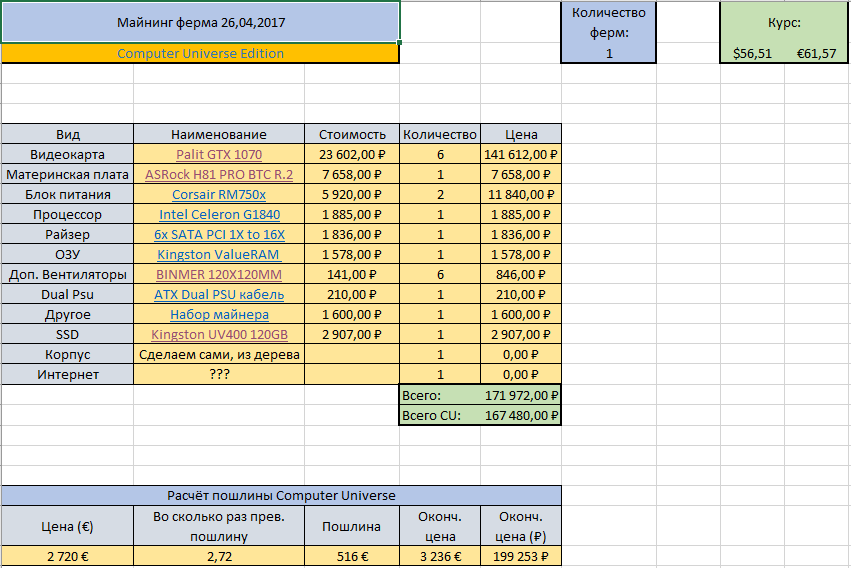Select the Оконч. цена (₽) header cell
851x568 pixels.
pos(521,526)
